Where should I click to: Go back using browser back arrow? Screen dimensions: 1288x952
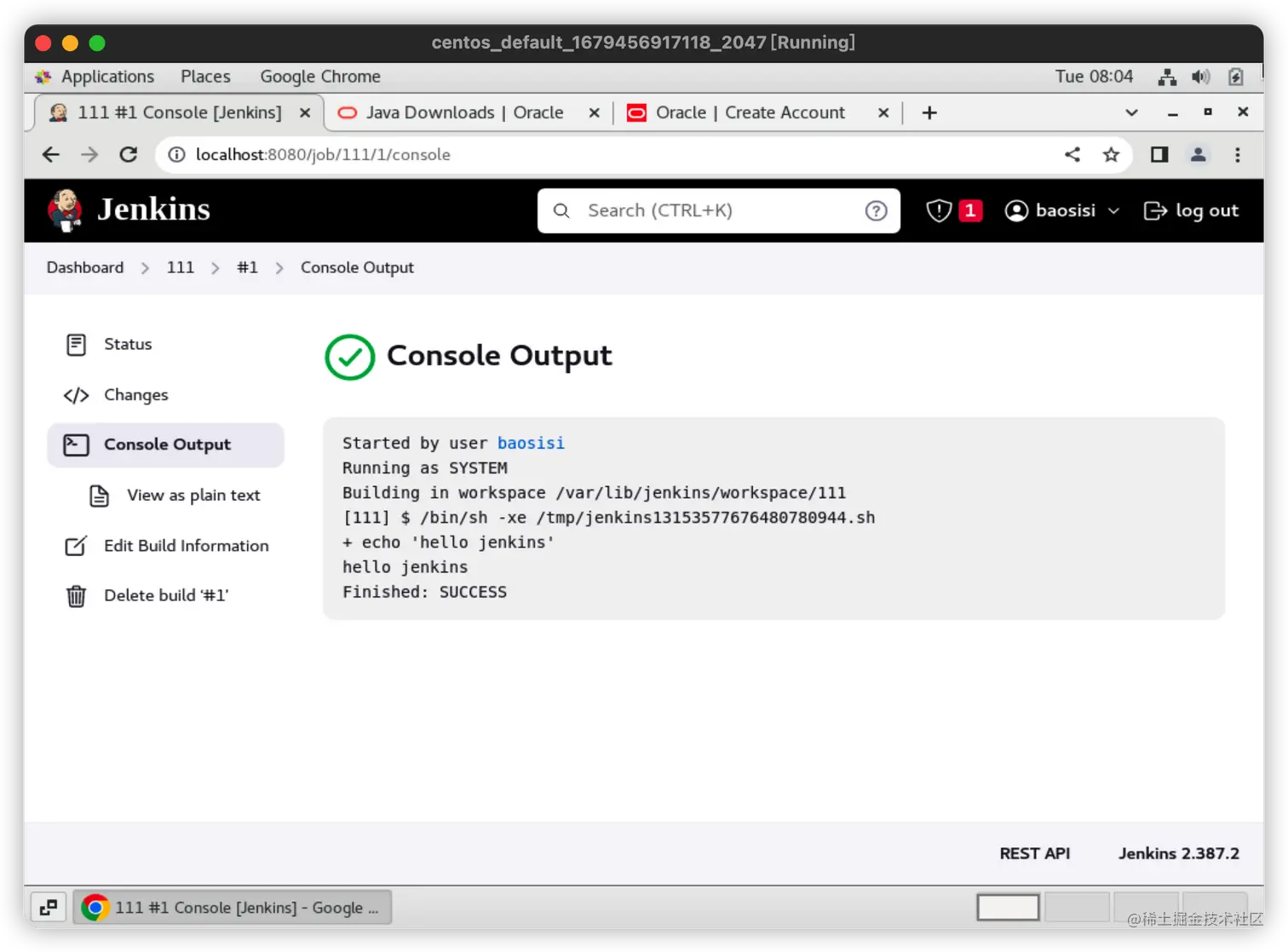coord(51,154)
